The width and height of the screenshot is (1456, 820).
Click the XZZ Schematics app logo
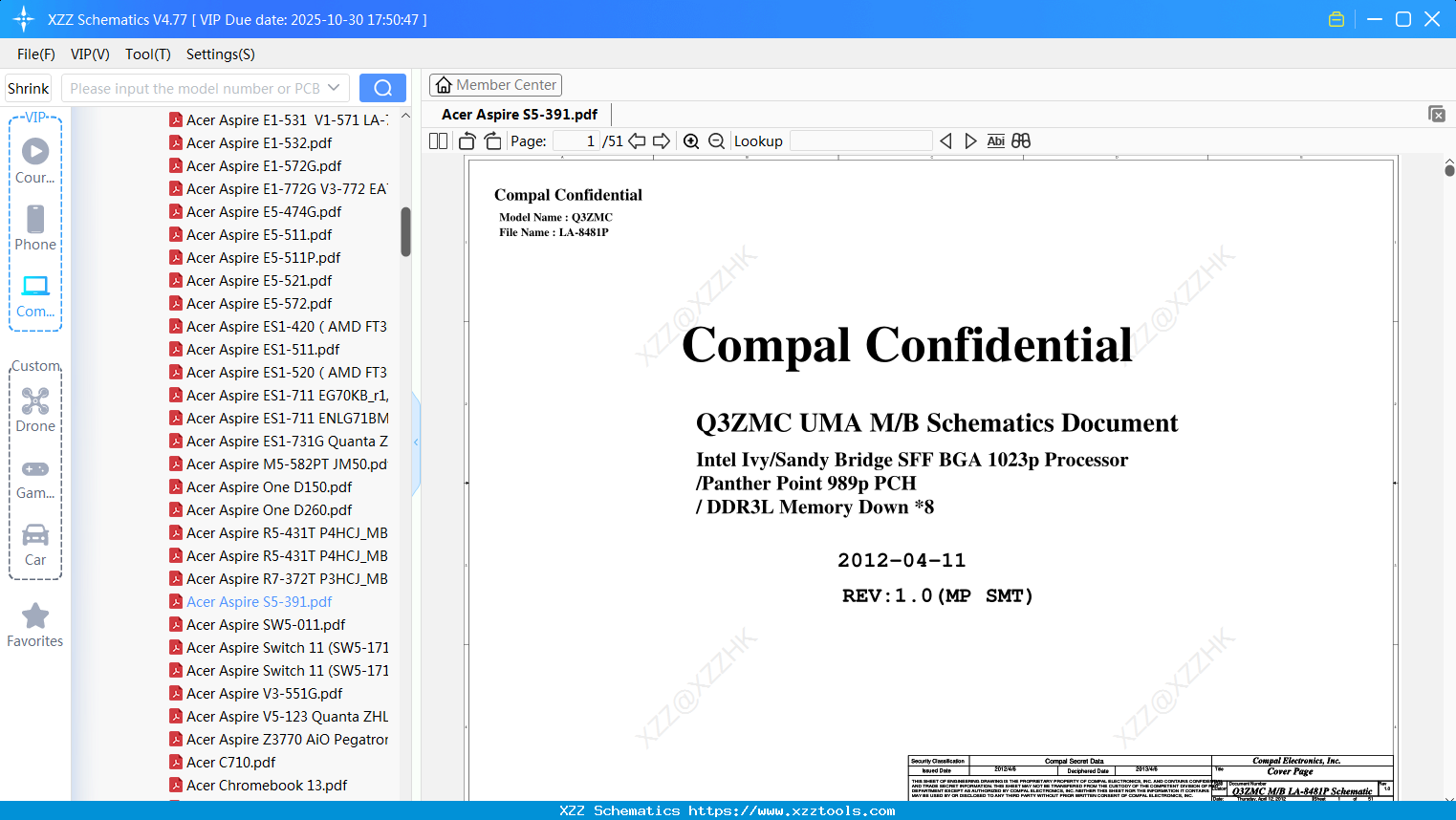[24, 19]
